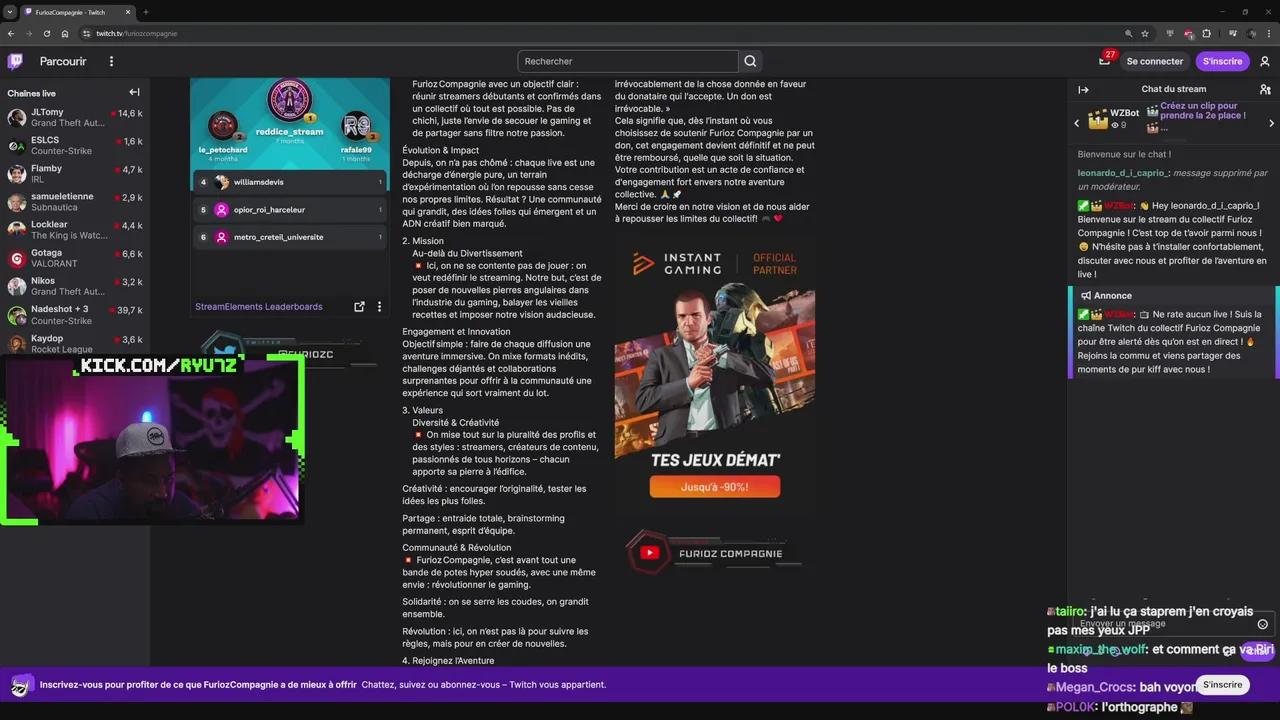Click the Twitch mascot icon in bottom banner
The image size is (1280, 720).
[x=21, y=686]
